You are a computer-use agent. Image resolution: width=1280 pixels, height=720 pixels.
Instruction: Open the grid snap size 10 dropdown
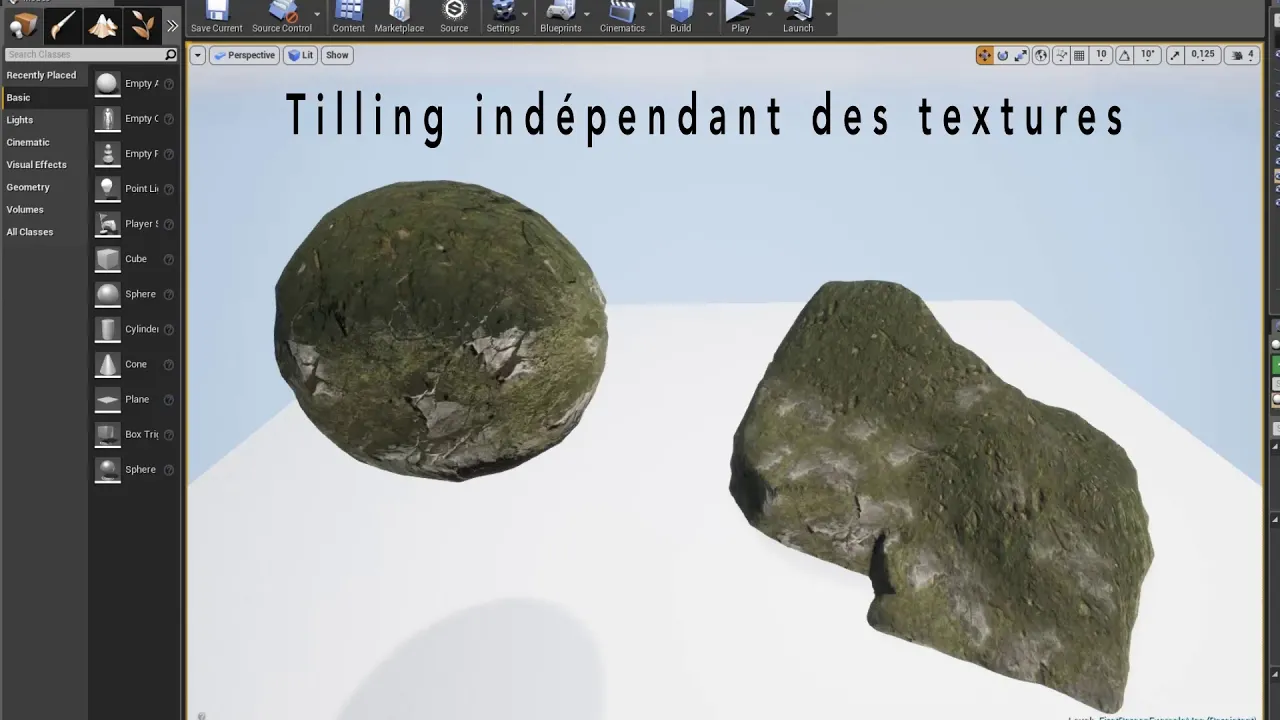point(1102,56)
